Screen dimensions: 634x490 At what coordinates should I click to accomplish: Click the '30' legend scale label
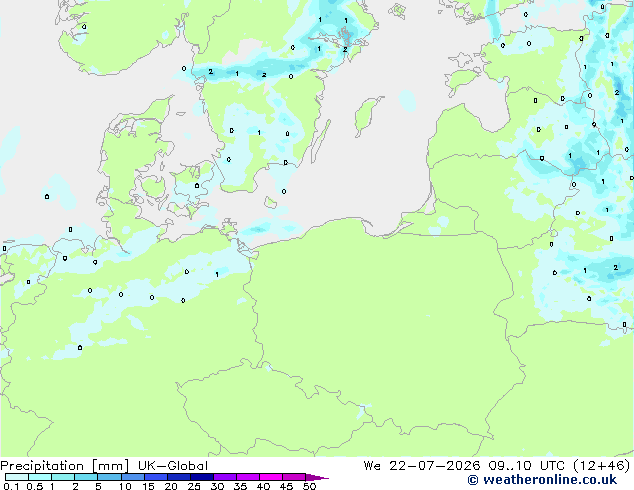coord(217,486)
